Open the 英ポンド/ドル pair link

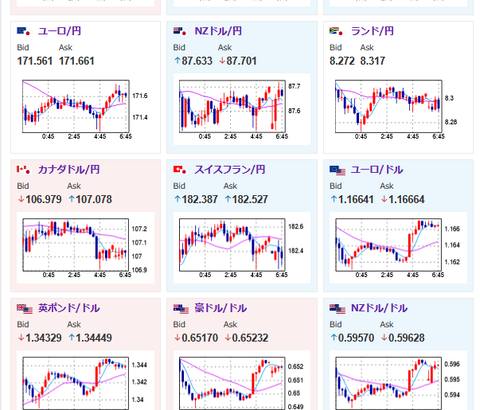click(x=69, y=308)
